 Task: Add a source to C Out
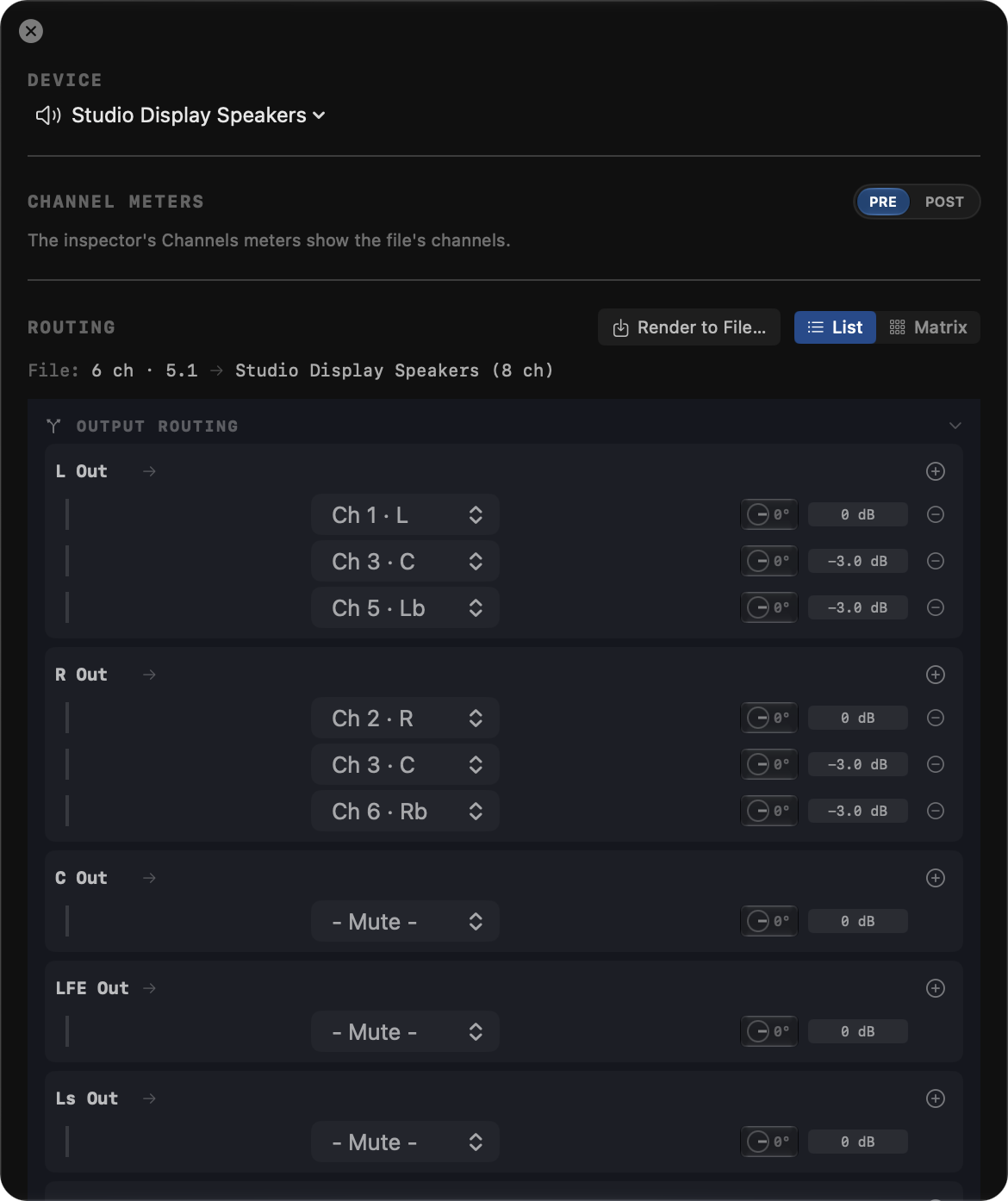(x=936, y=878)
